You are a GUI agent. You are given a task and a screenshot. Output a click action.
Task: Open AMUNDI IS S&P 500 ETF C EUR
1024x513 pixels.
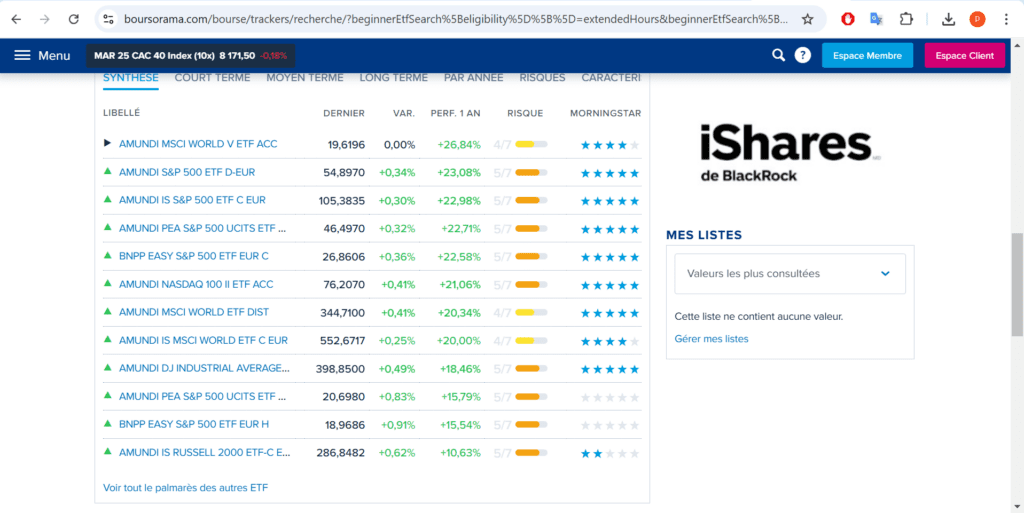(192, 200)
